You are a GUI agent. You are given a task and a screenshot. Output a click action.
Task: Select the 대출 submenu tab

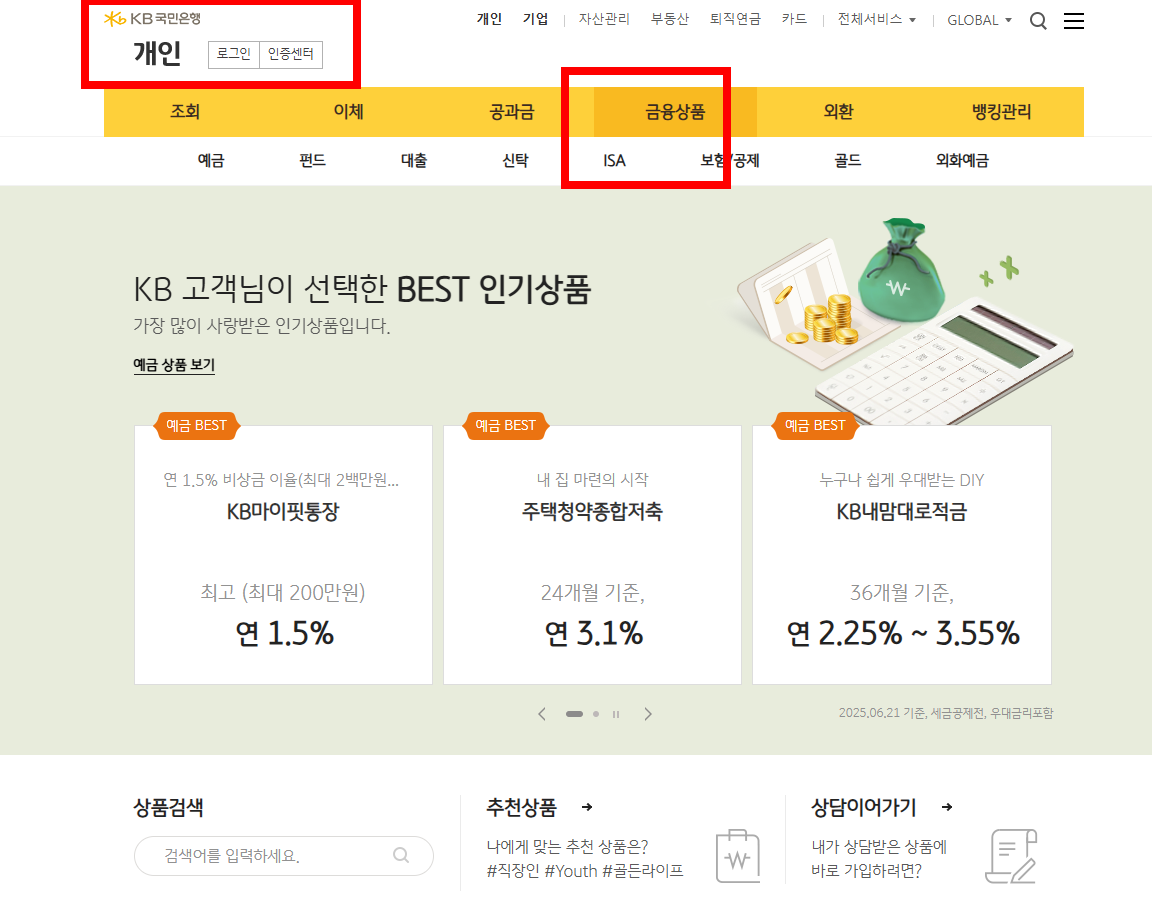click(x=414, y=161)
